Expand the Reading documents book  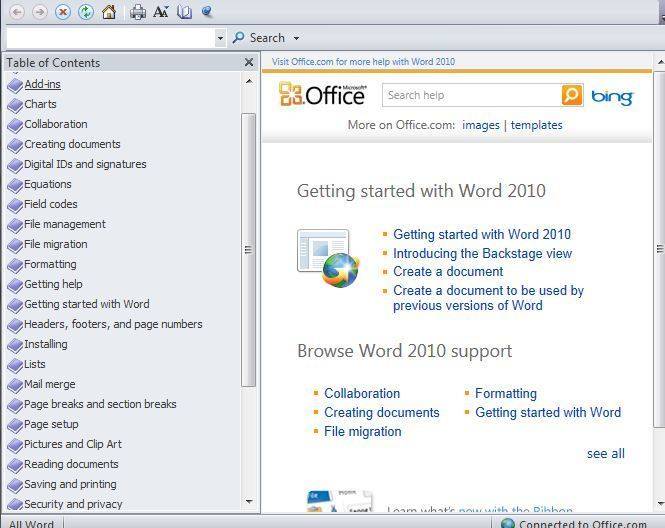click(x=71, y=464)
